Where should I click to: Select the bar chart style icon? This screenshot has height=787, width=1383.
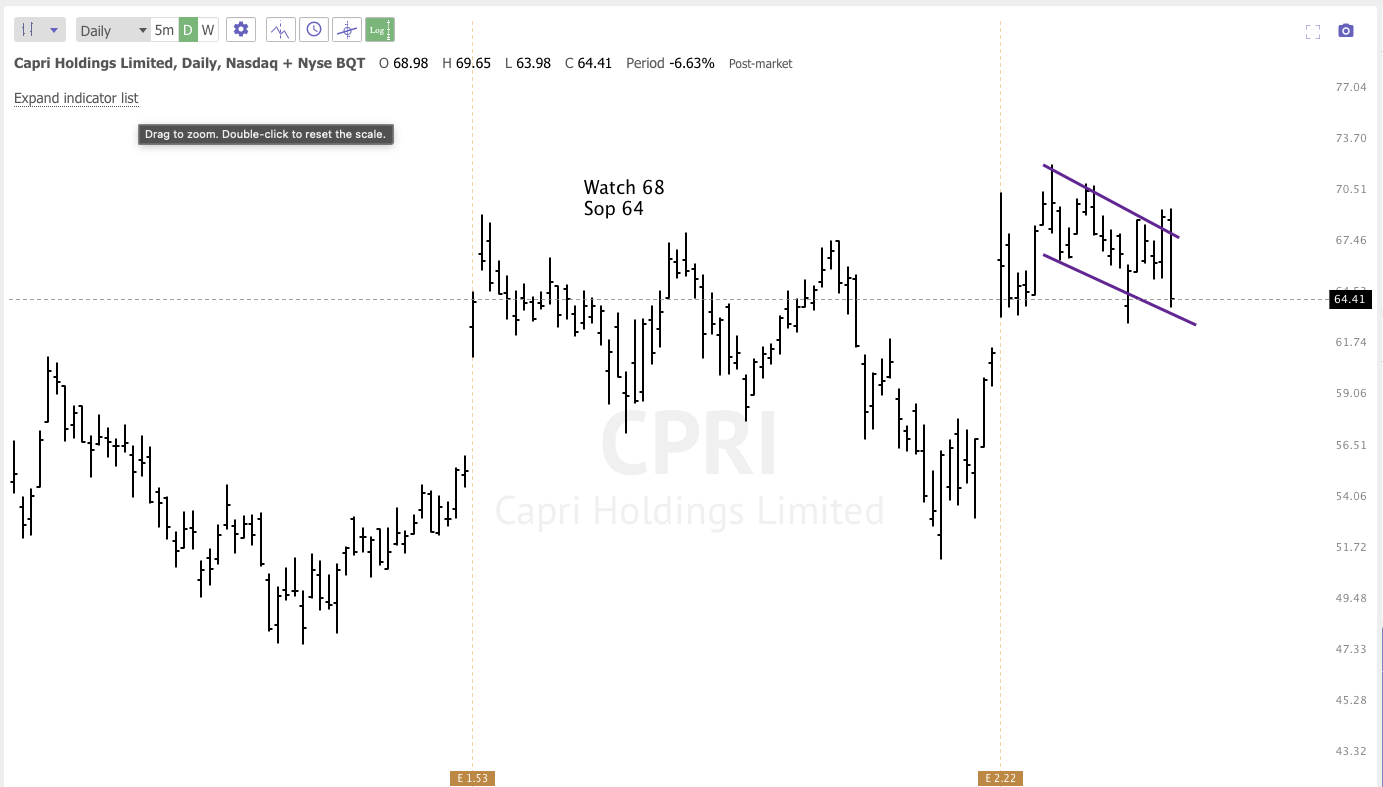click(x=28, y=29)
